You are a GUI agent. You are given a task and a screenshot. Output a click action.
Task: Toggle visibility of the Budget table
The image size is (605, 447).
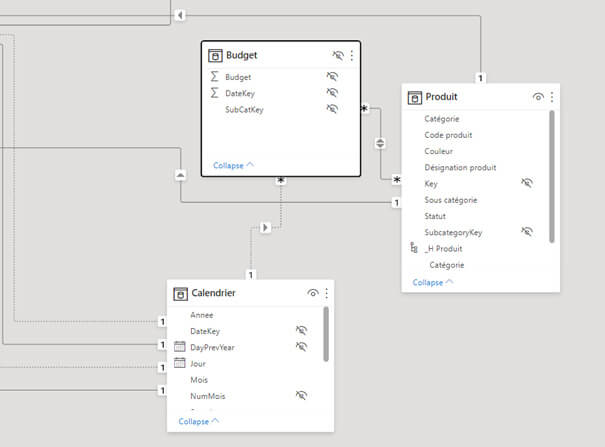pos(338,56)
